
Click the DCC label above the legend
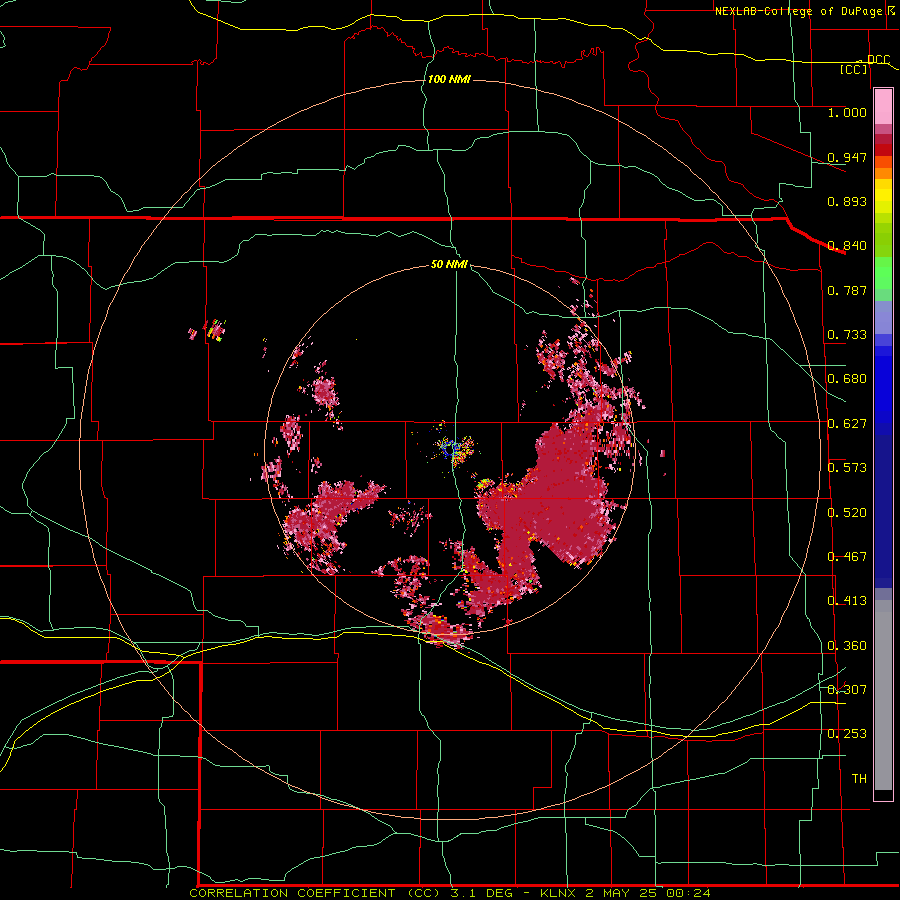pyautogui.click(x=878, y=60)
